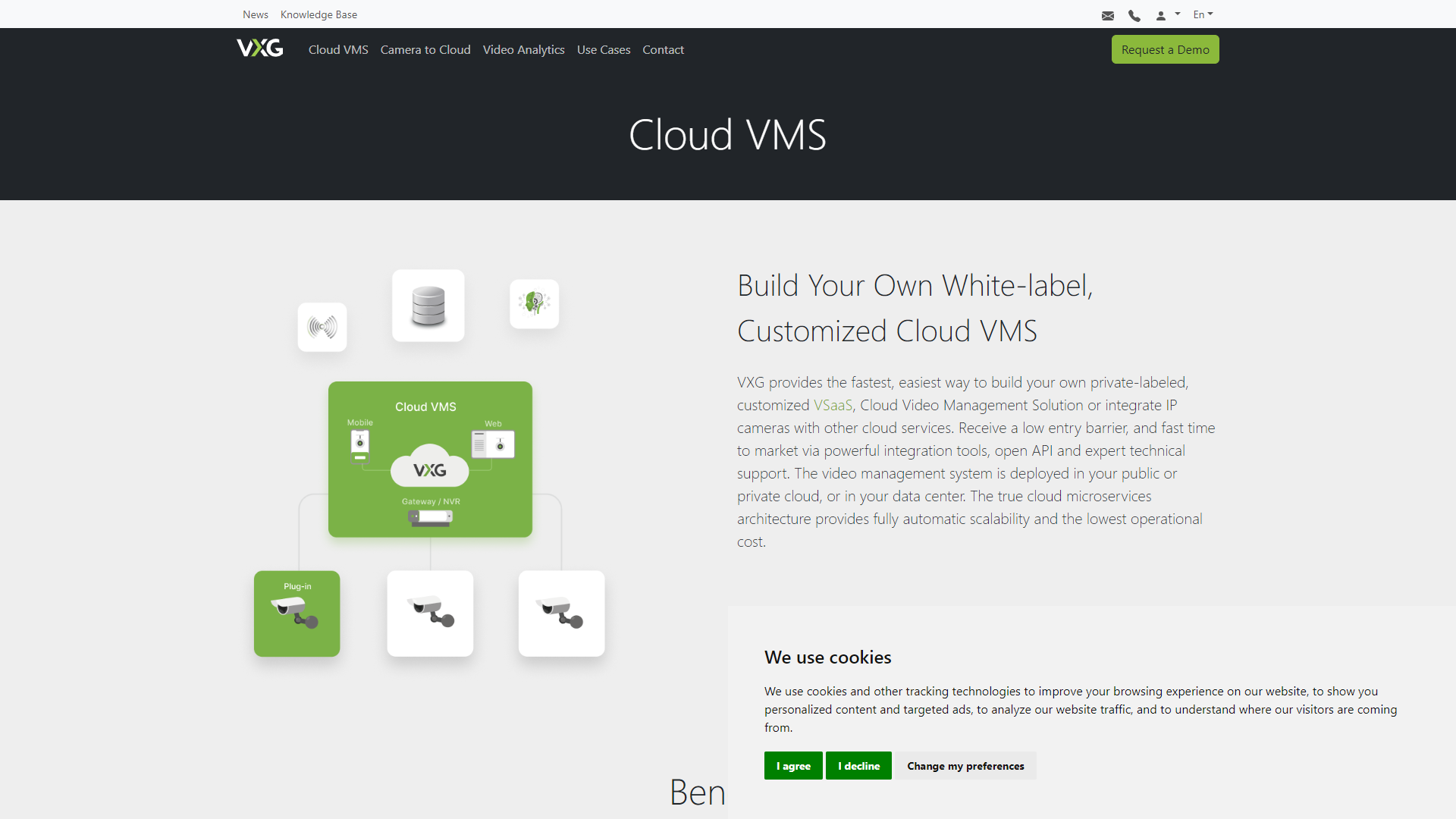The height and width of the screenshot is (819, 1456).
Task: Decline cookies using I decline
Action: pyautogui.click(x=858, y=766)
